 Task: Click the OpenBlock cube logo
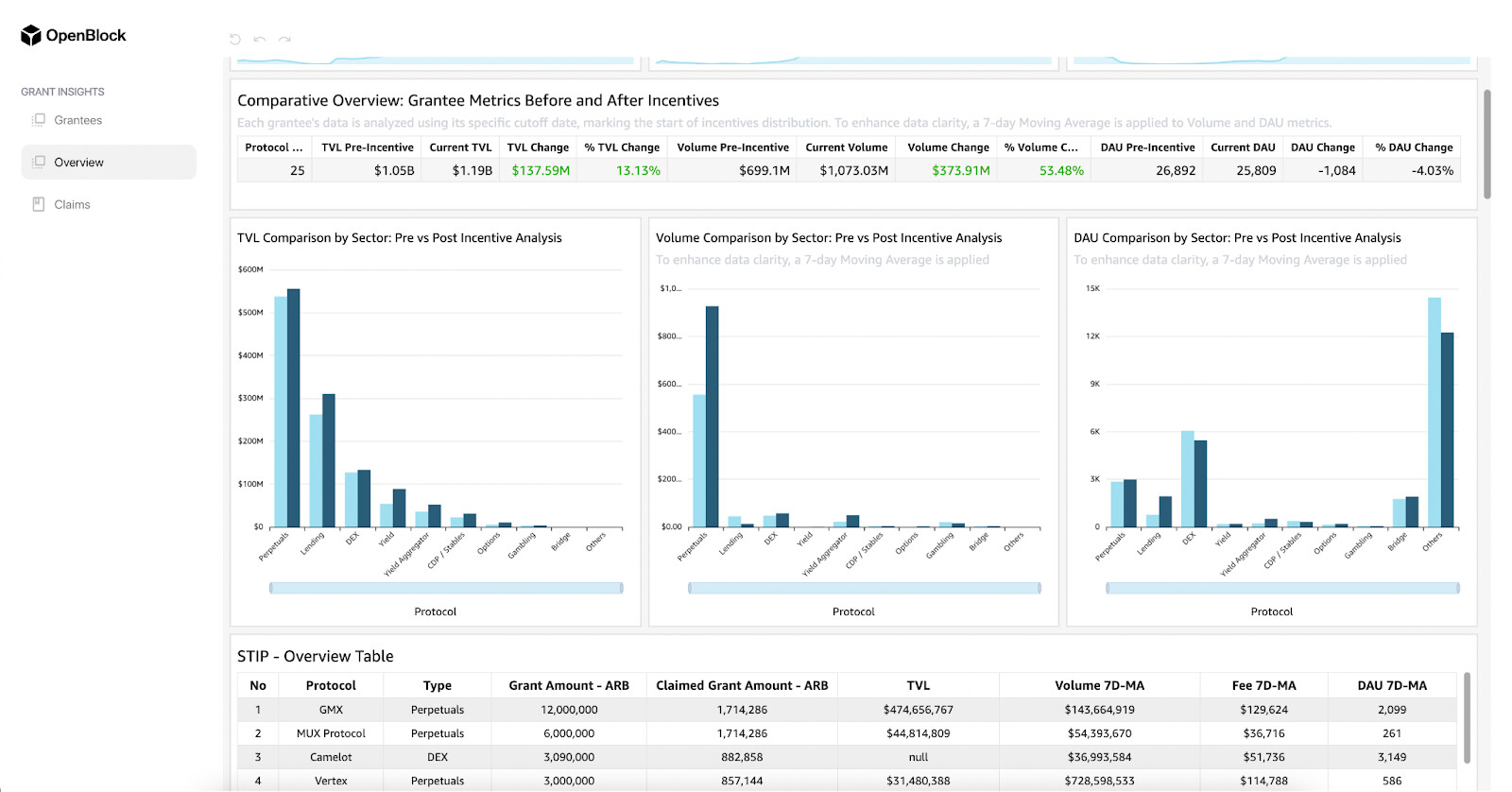pyautogui.click(x=31, y=35)
